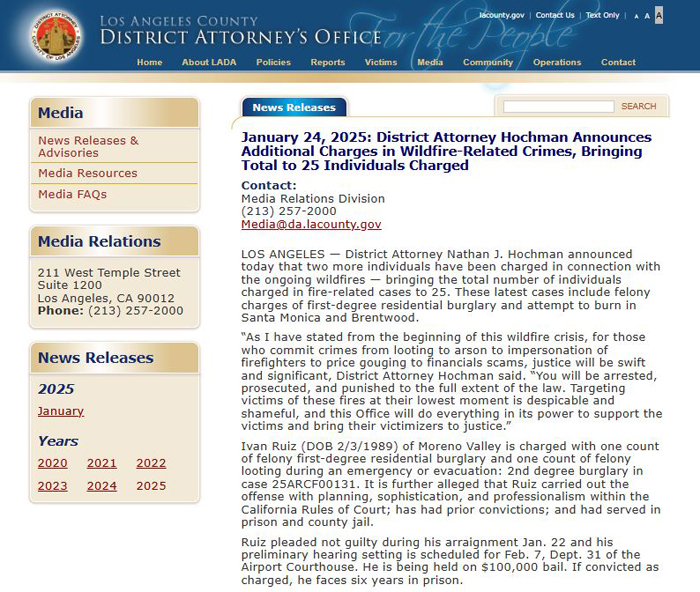The image size is (700, 592).
Task: Select the medium text size A
Action: [x=647, y=16]
